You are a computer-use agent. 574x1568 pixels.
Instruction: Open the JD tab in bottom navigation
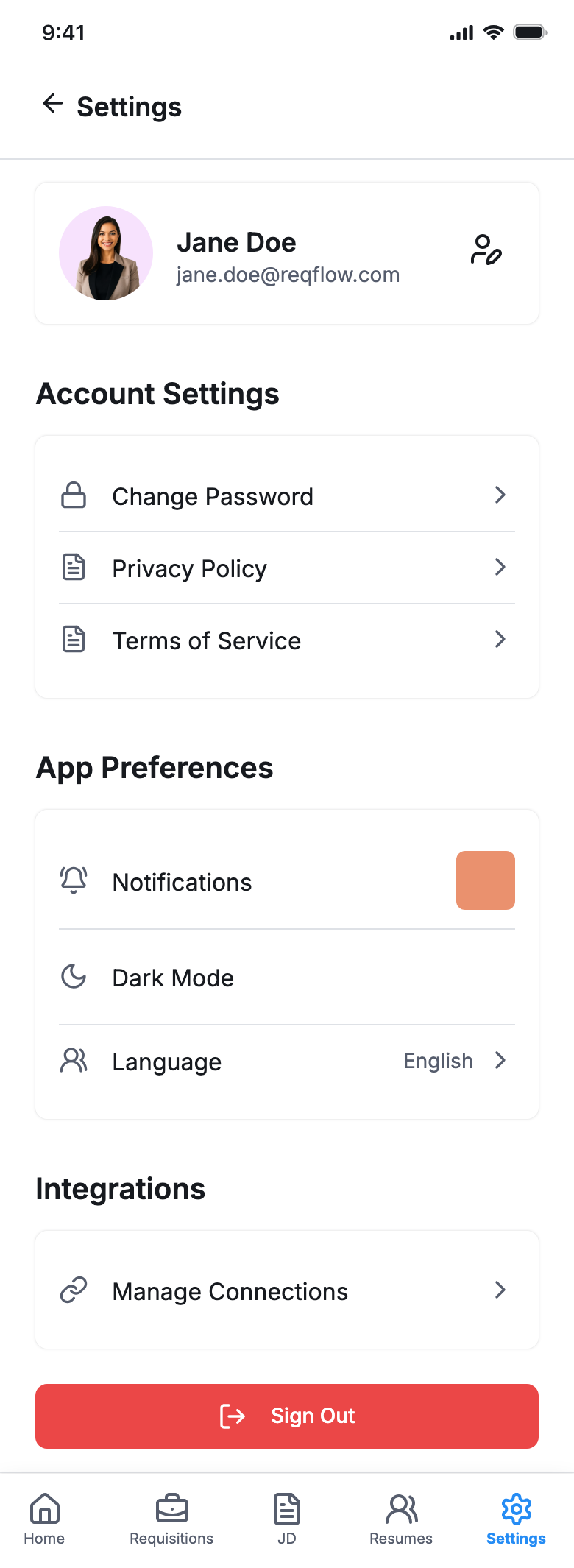287,1519
